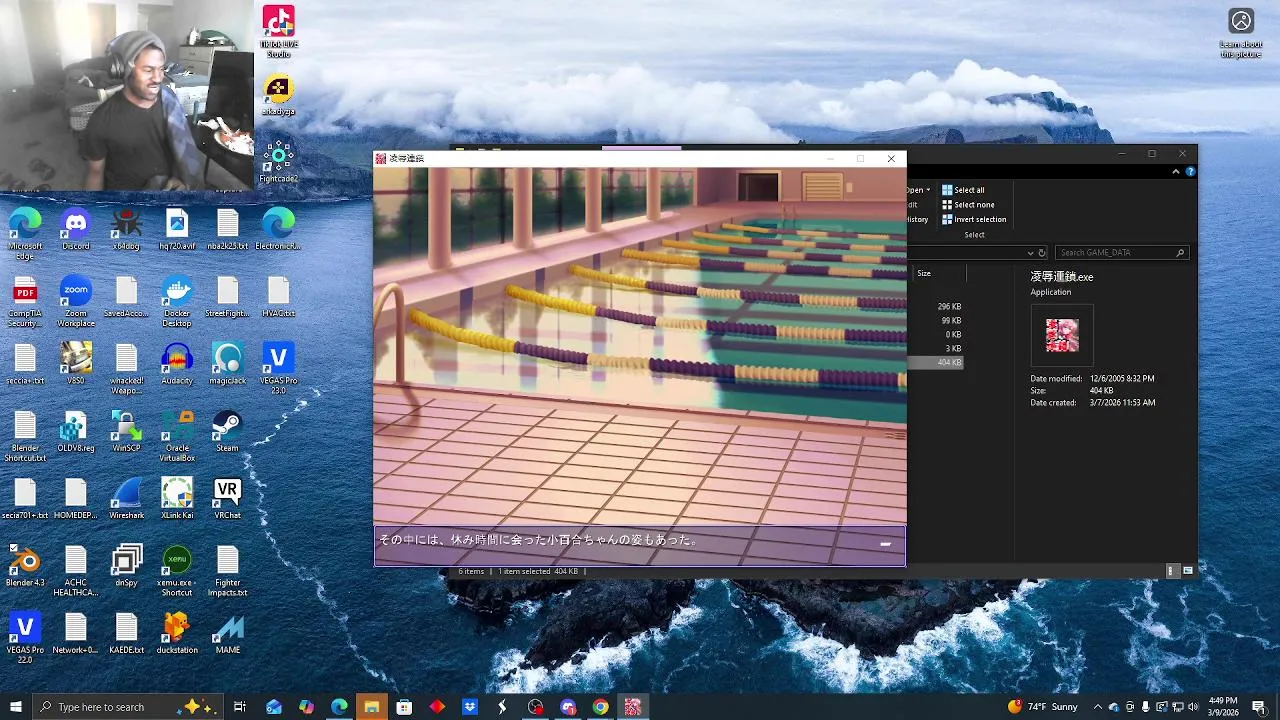The height and width of the screenshot is (720, 1280).
Task: Click Learn about this picture icon
Action: click(x=1241, y=33)
